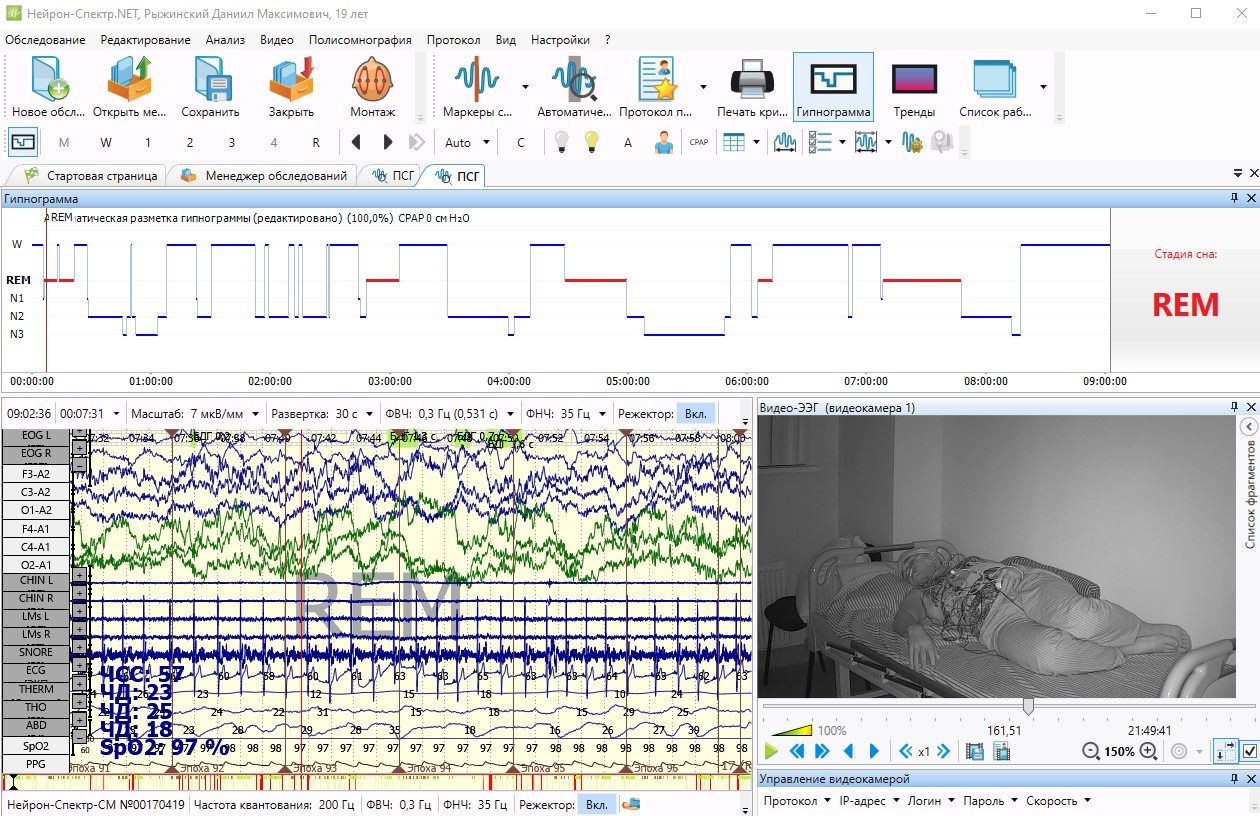
Task: Click the A toolbar button
Action: coord(628,143)
